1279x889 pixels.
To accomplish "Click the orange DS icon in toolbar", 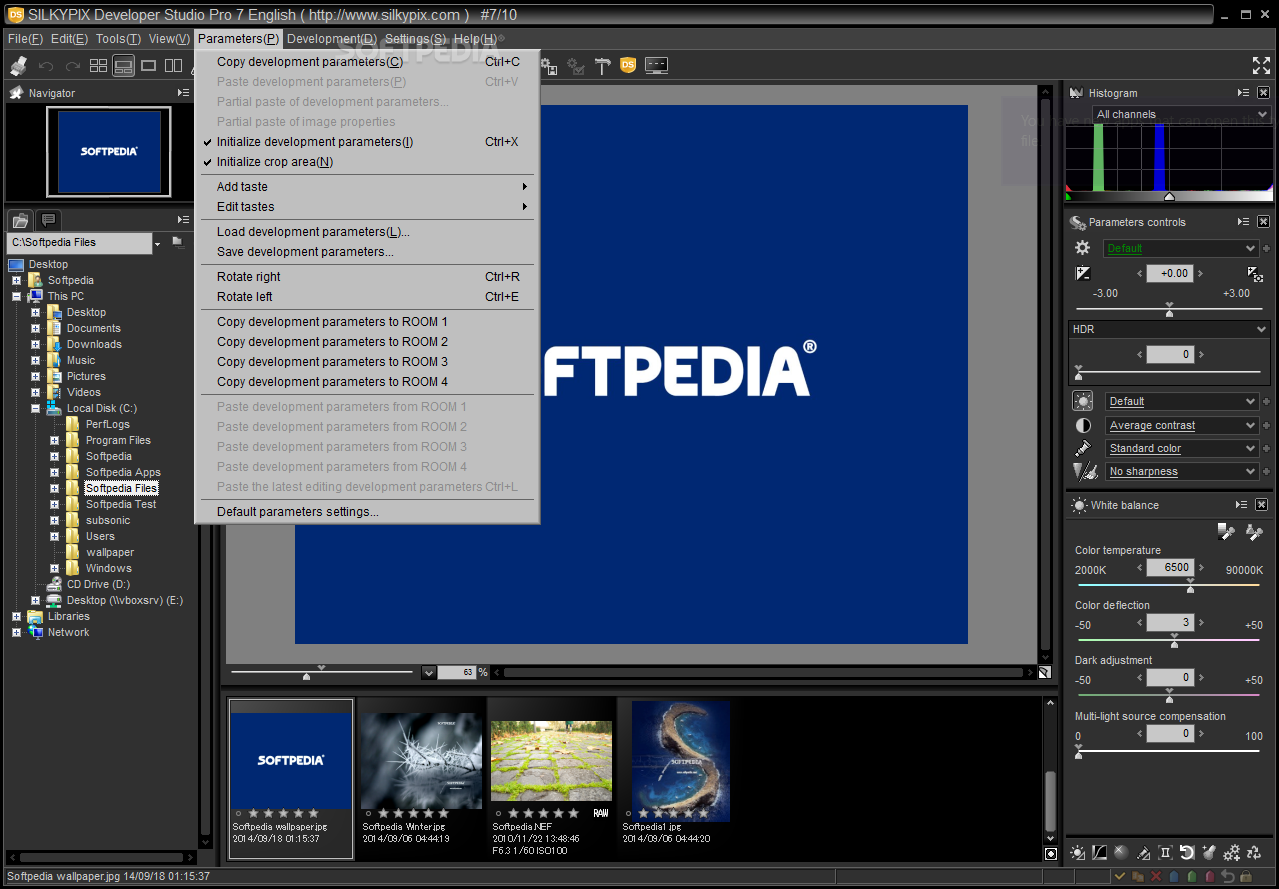I will (628, 66).
